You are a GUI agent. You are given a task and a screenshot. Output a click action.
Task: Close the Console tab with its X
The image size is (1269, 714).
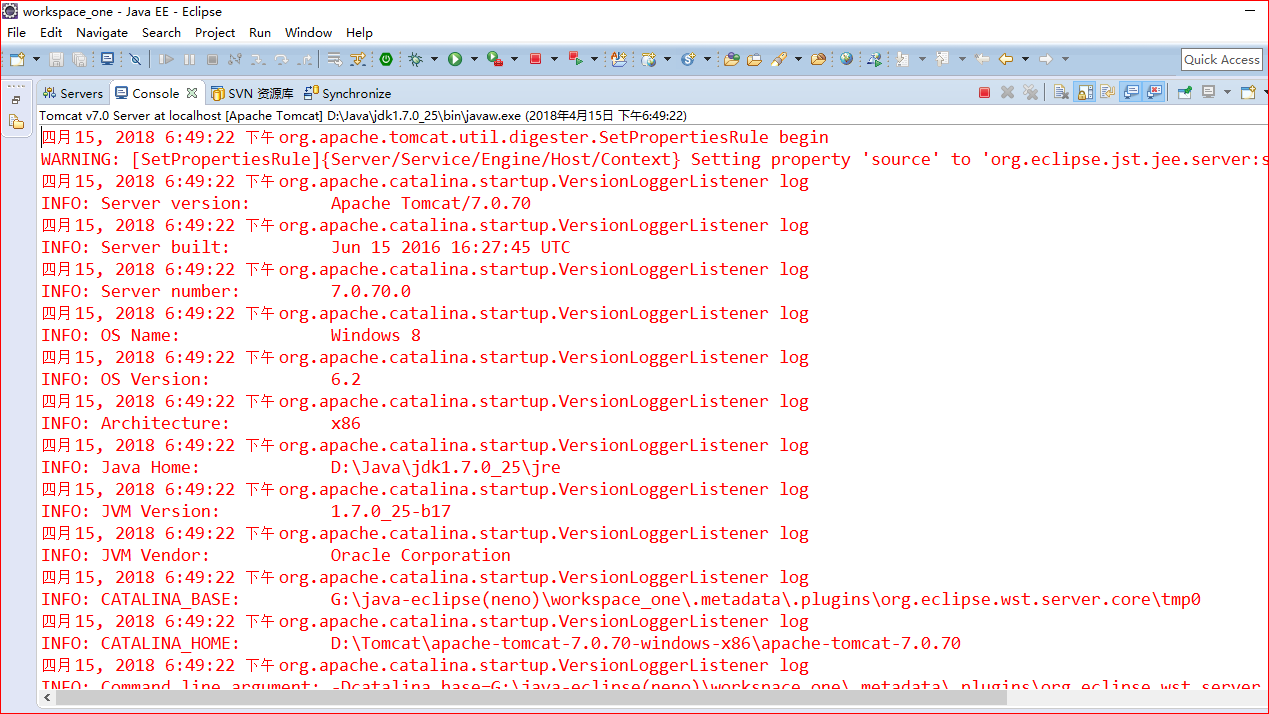(x=192, y=93)
